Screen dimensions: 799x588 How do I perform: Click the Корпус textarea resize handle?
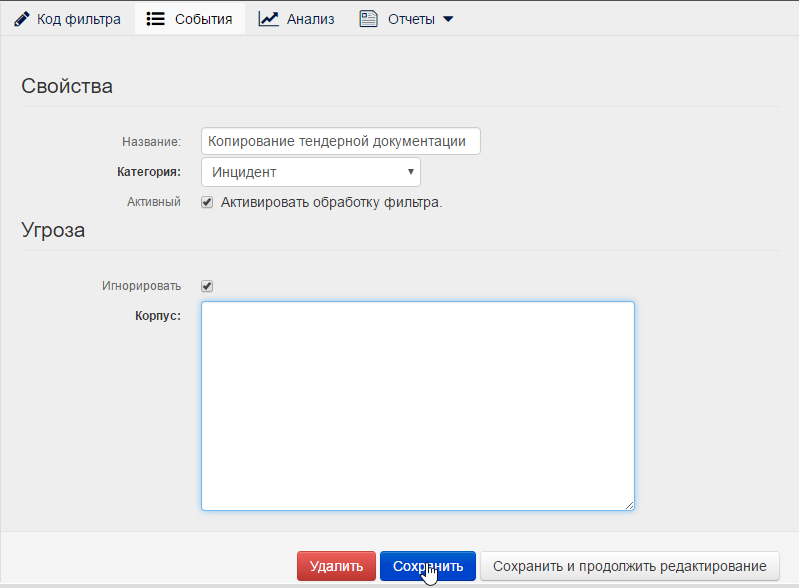tap(629, 505)
